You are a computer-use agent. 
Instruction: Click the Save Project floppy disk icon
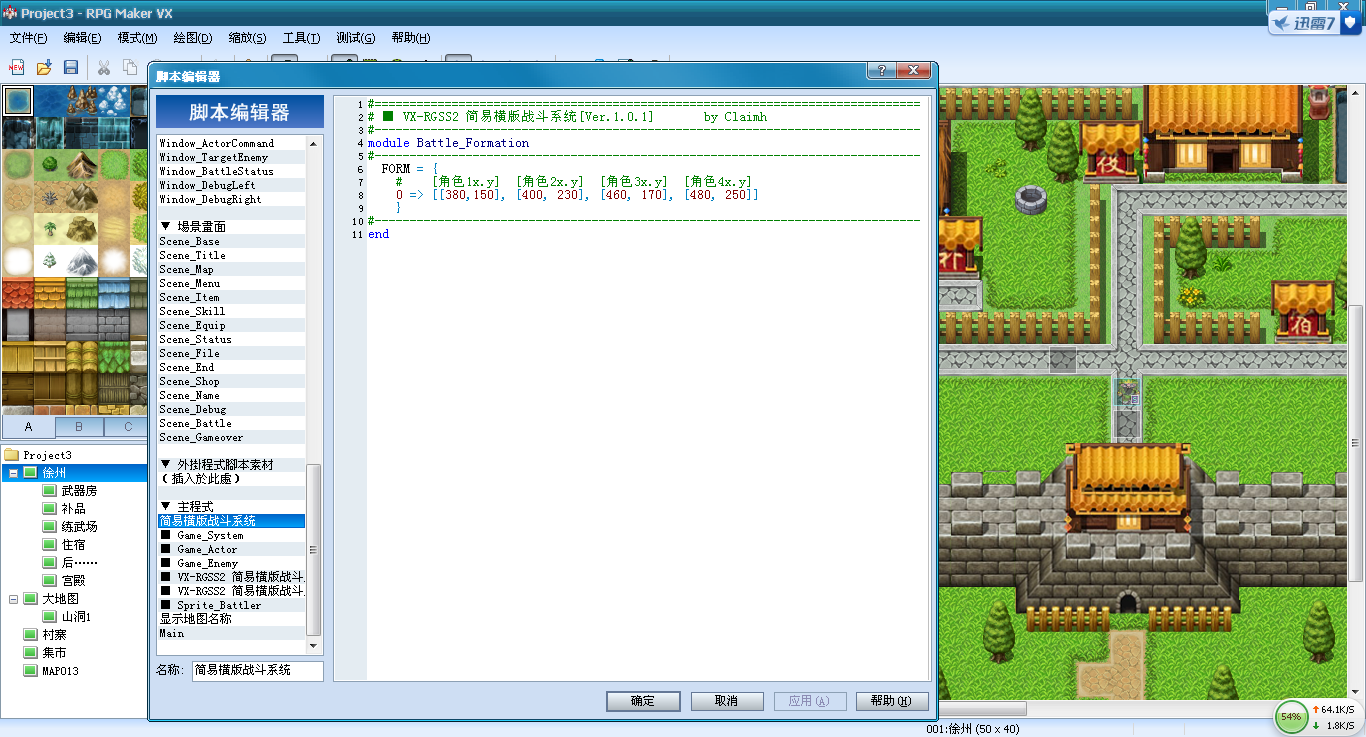(x=71, y=67)
